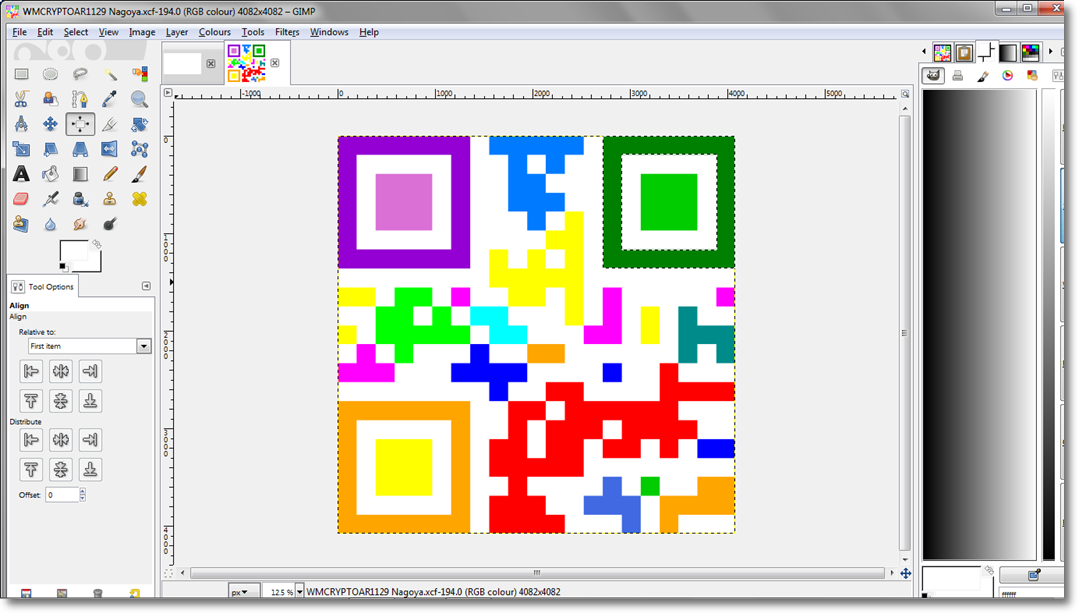Open the px unit dropdown in status bar

(243, 592)
